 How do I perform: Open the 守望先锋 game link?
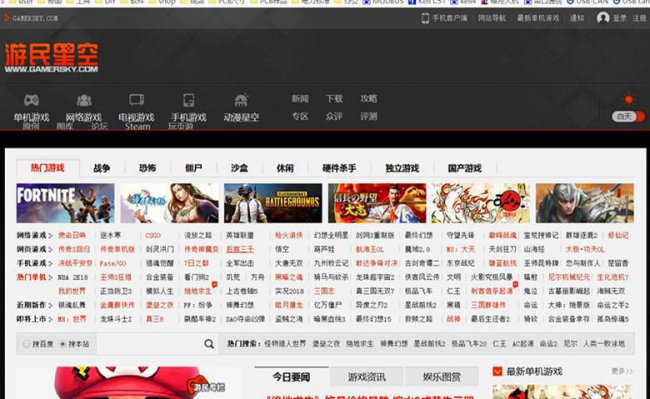pos(460,235)
